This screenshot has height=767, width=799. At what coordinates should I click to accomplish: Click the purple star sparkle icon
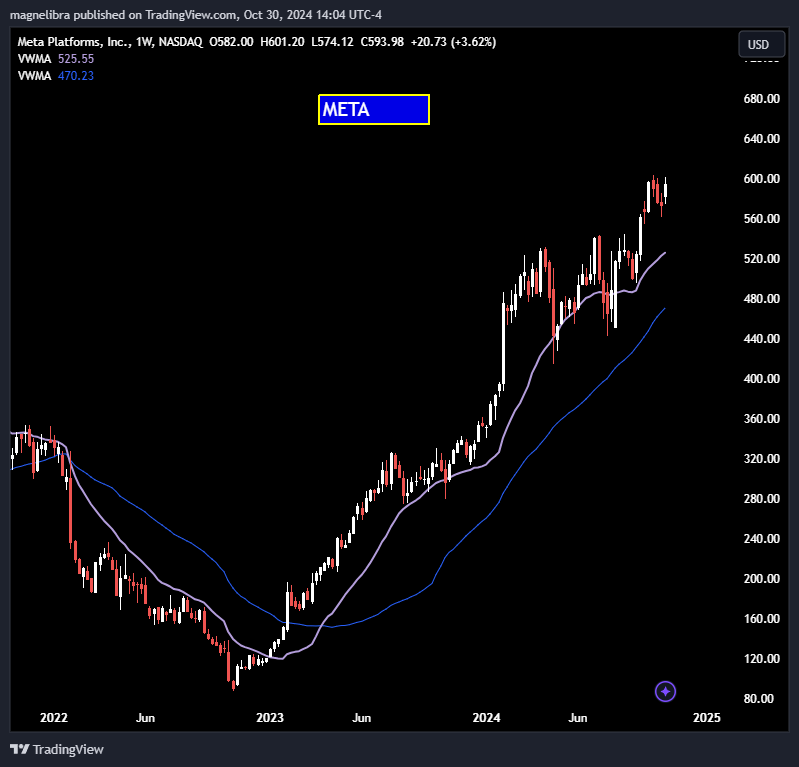665,692
